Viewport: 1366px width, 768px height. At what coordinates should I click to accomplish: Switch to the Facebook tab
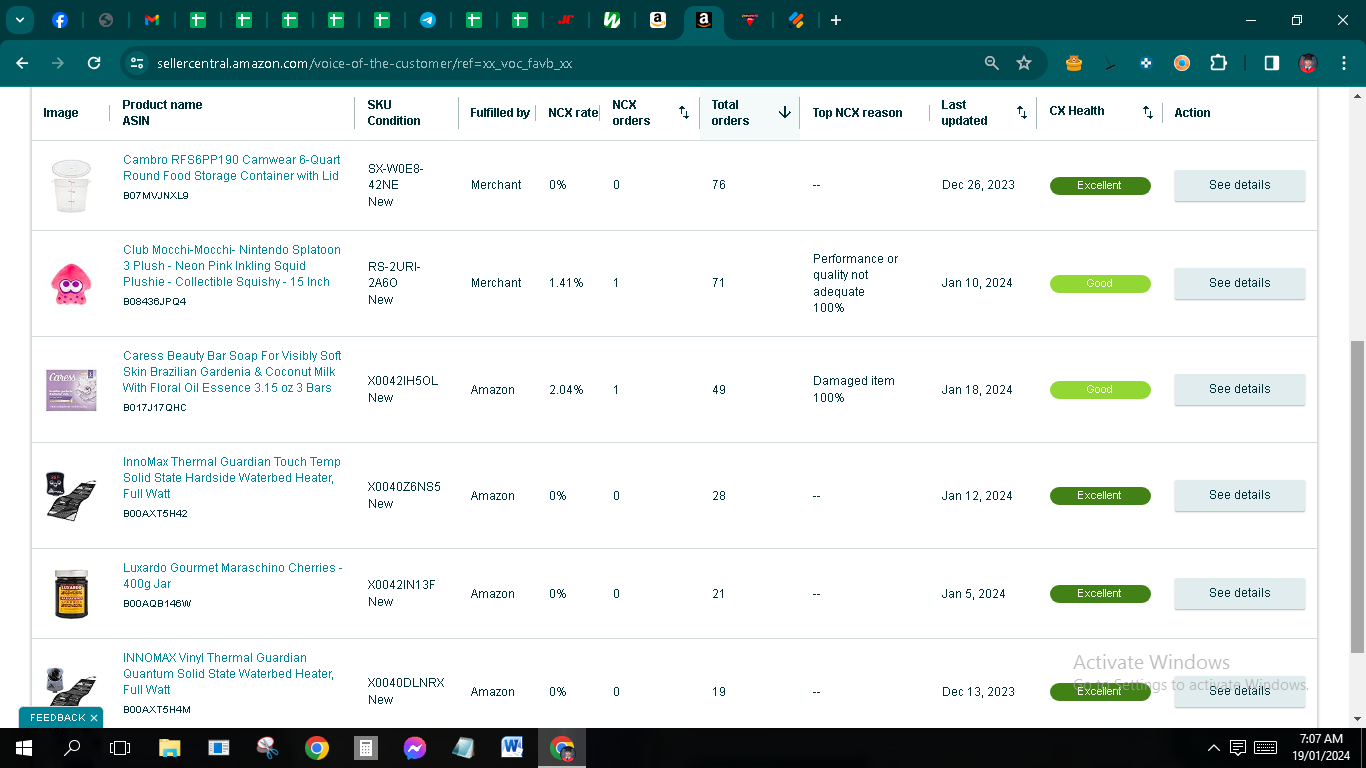coord(60,20)
